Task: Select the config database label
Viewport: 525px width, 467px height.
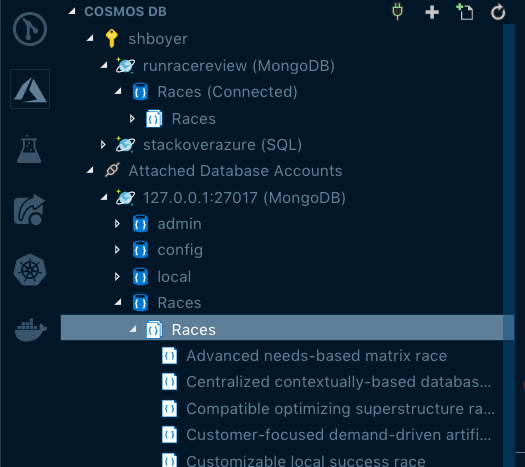Action: coord(180,251)
